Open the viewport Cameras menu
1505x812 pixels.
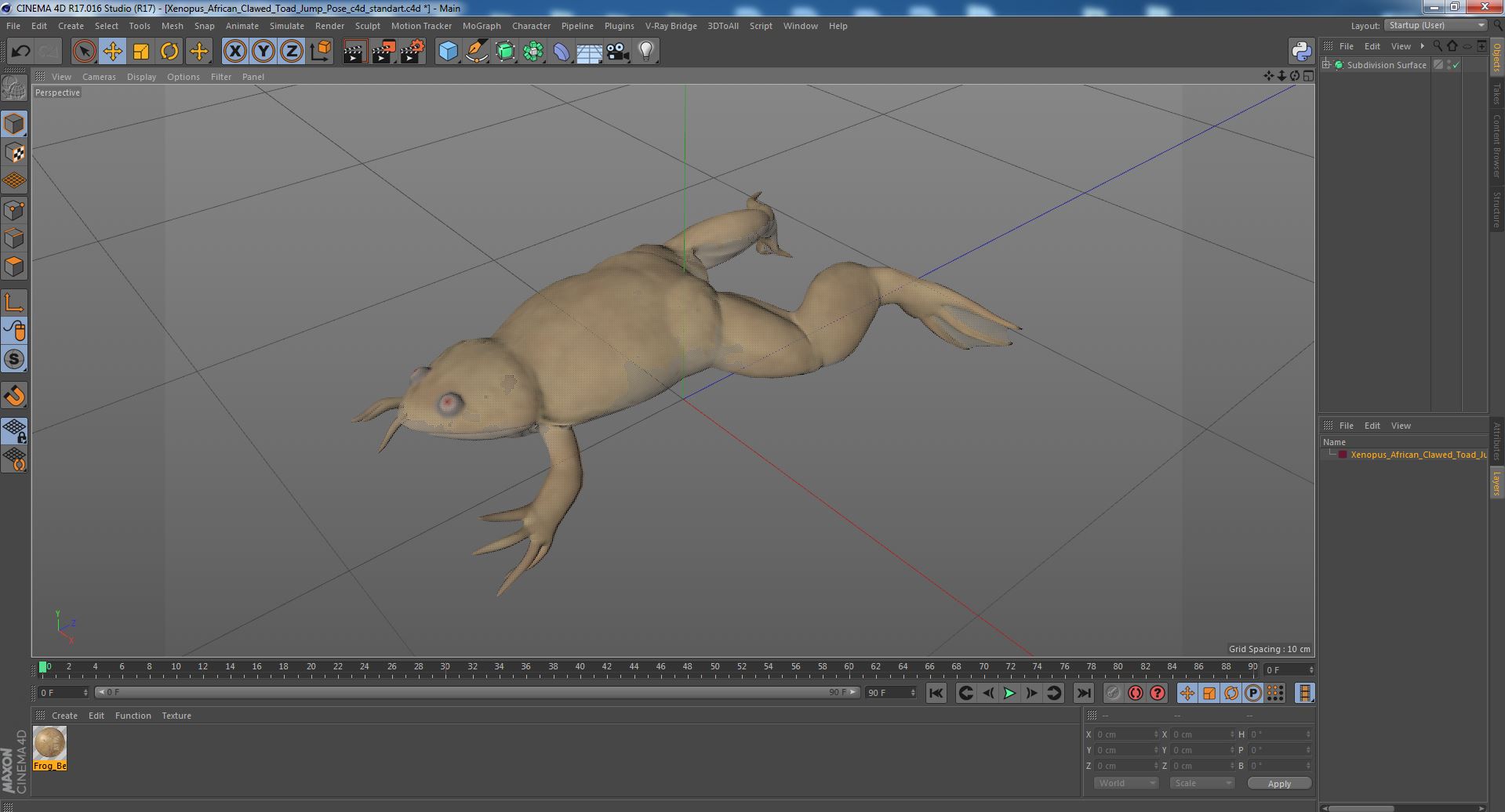[99, 77]
